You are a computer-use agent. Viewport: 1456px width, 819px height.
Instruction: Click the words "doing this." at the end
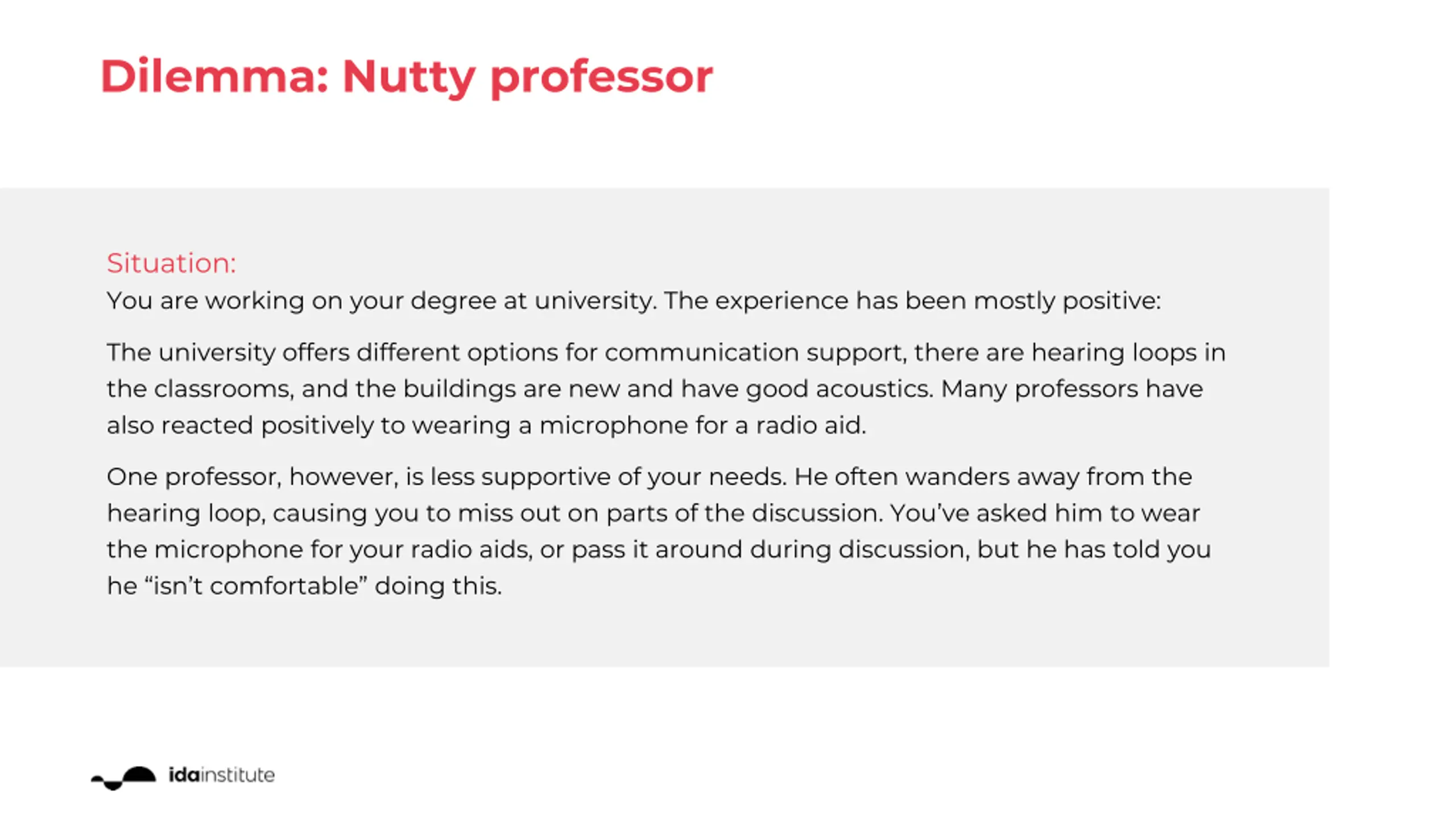[438, 586]
